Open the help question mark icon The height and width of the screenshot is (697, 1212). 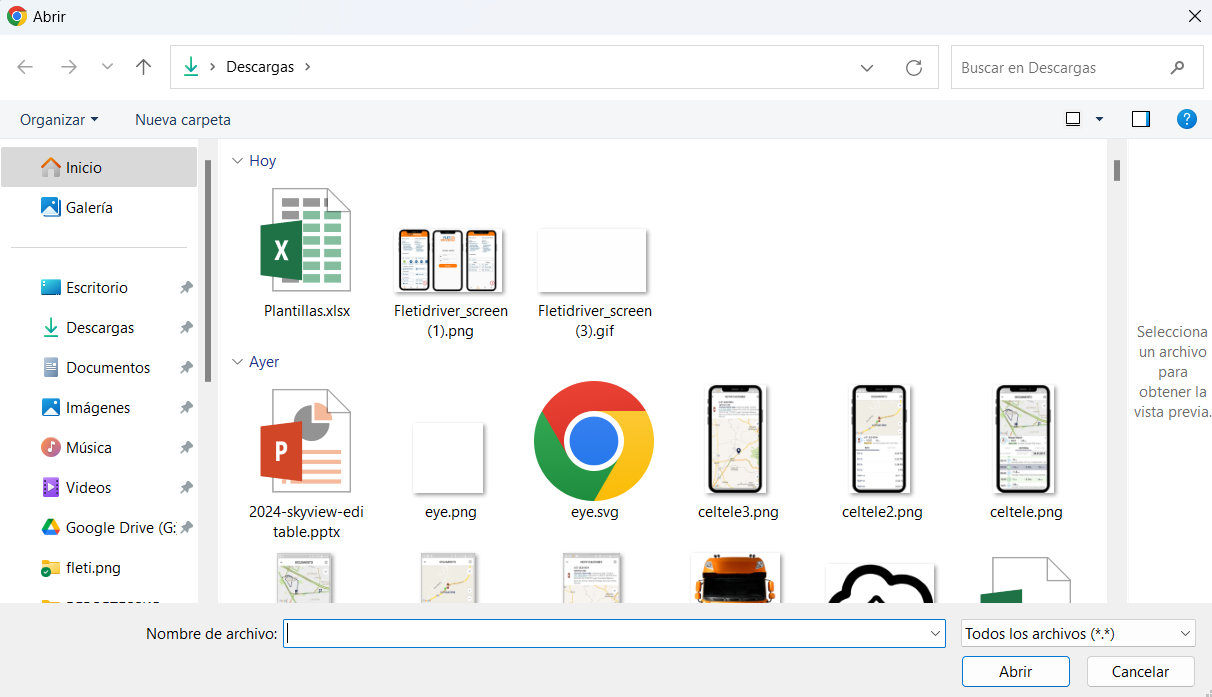pyautogui.click(x=1186, y=119)
